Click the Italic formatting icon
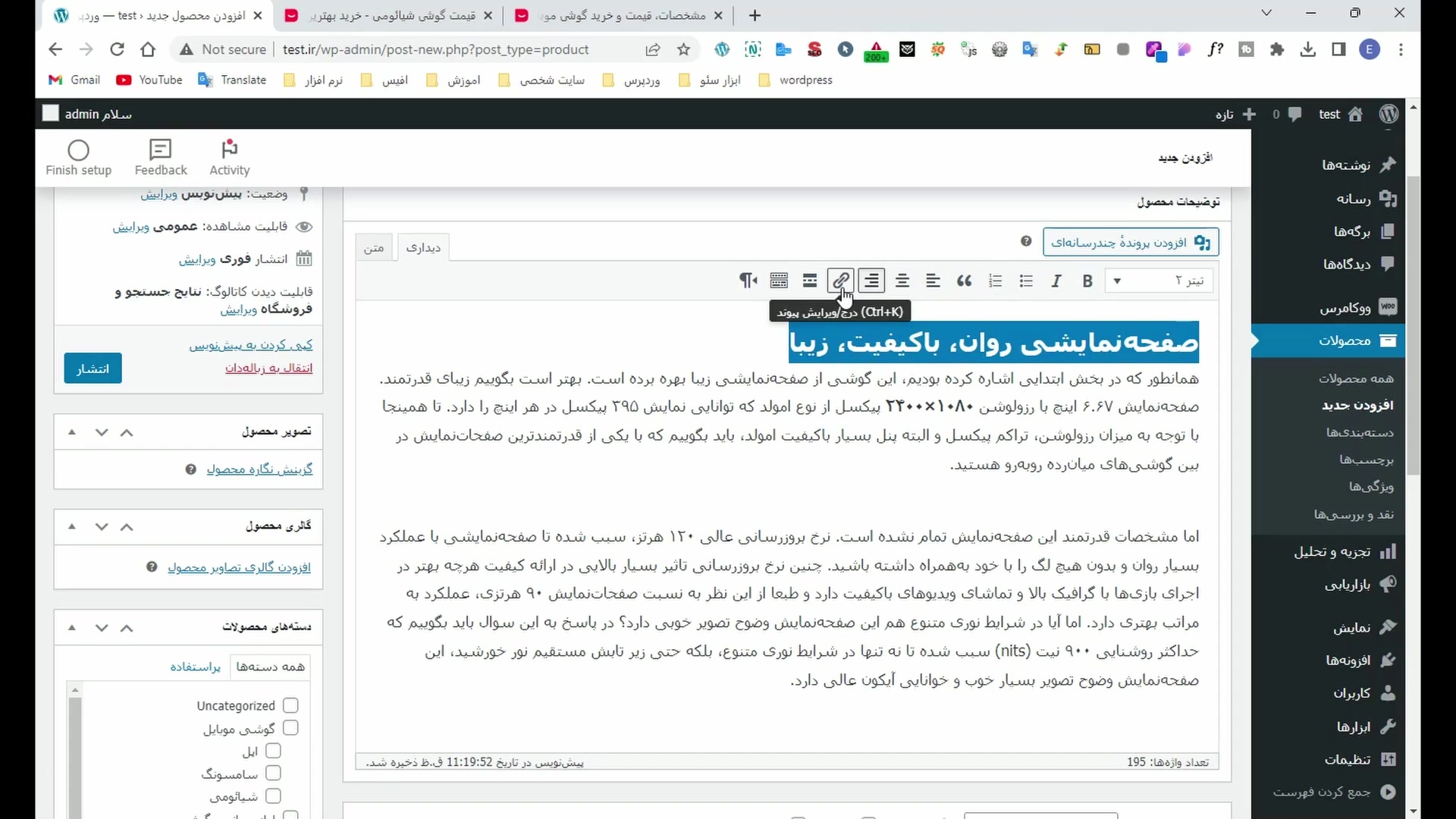The height and width of the screenshot is (819, 1456). (1056, 281)
